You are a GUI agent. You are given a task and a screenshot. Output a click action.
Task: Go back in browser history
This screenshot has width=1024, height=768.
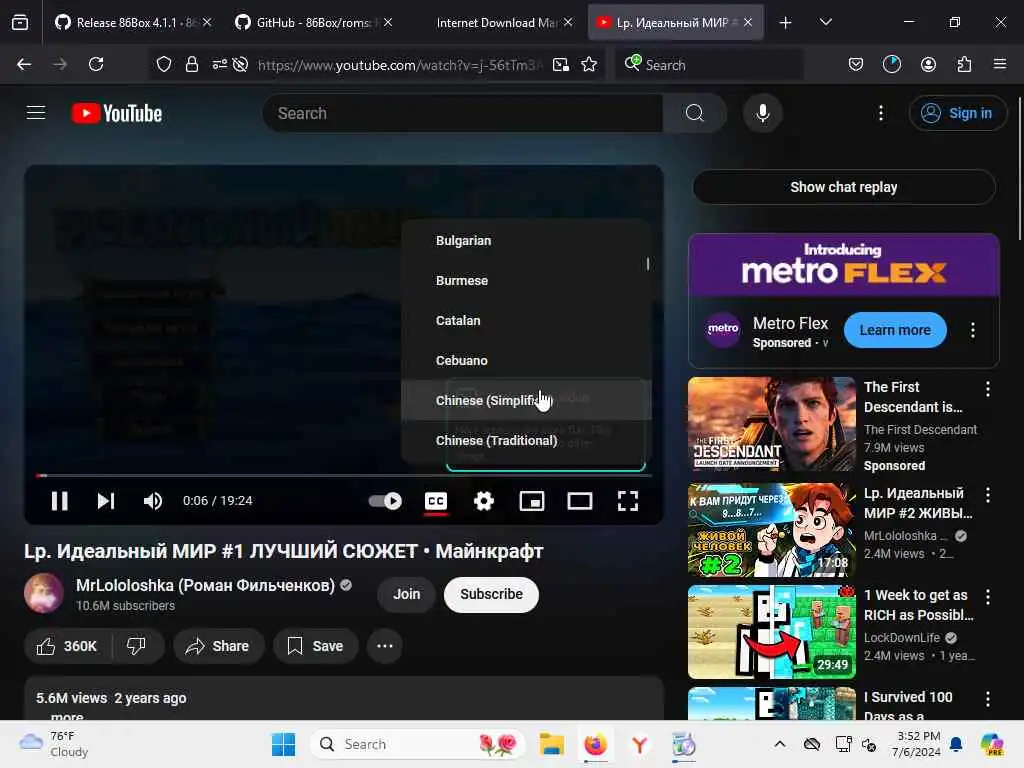pyautogui.click(x=24, y=64)
